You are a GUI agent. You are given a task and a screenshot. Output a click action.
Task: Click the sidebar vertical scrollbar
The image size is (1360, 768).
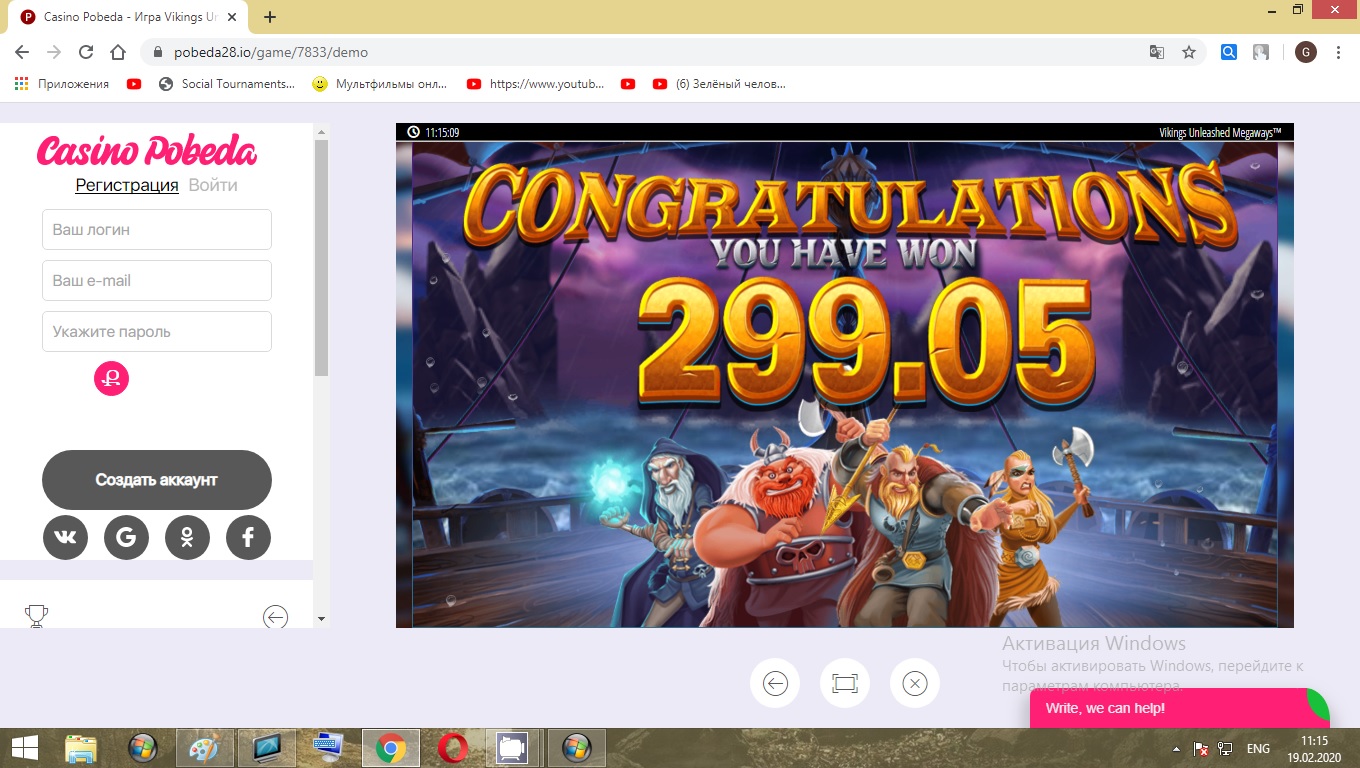tap(321, 258)
